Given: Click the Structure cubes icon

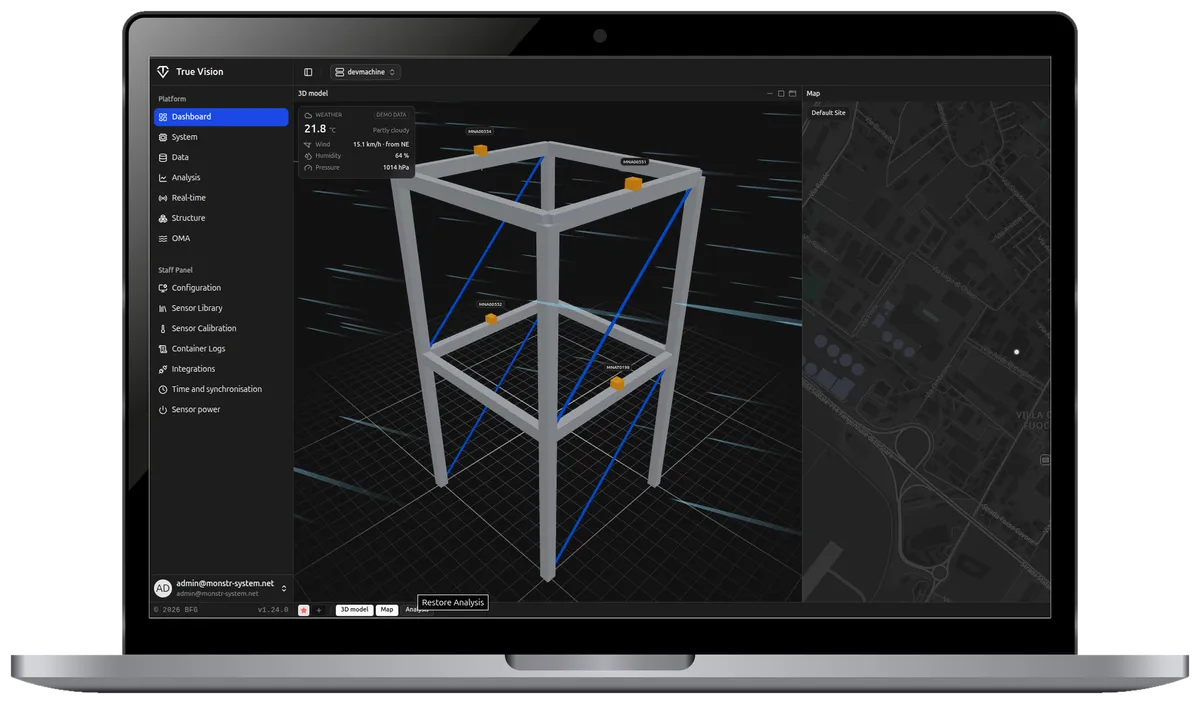Looking at the screenshot, I should [163, 218].
